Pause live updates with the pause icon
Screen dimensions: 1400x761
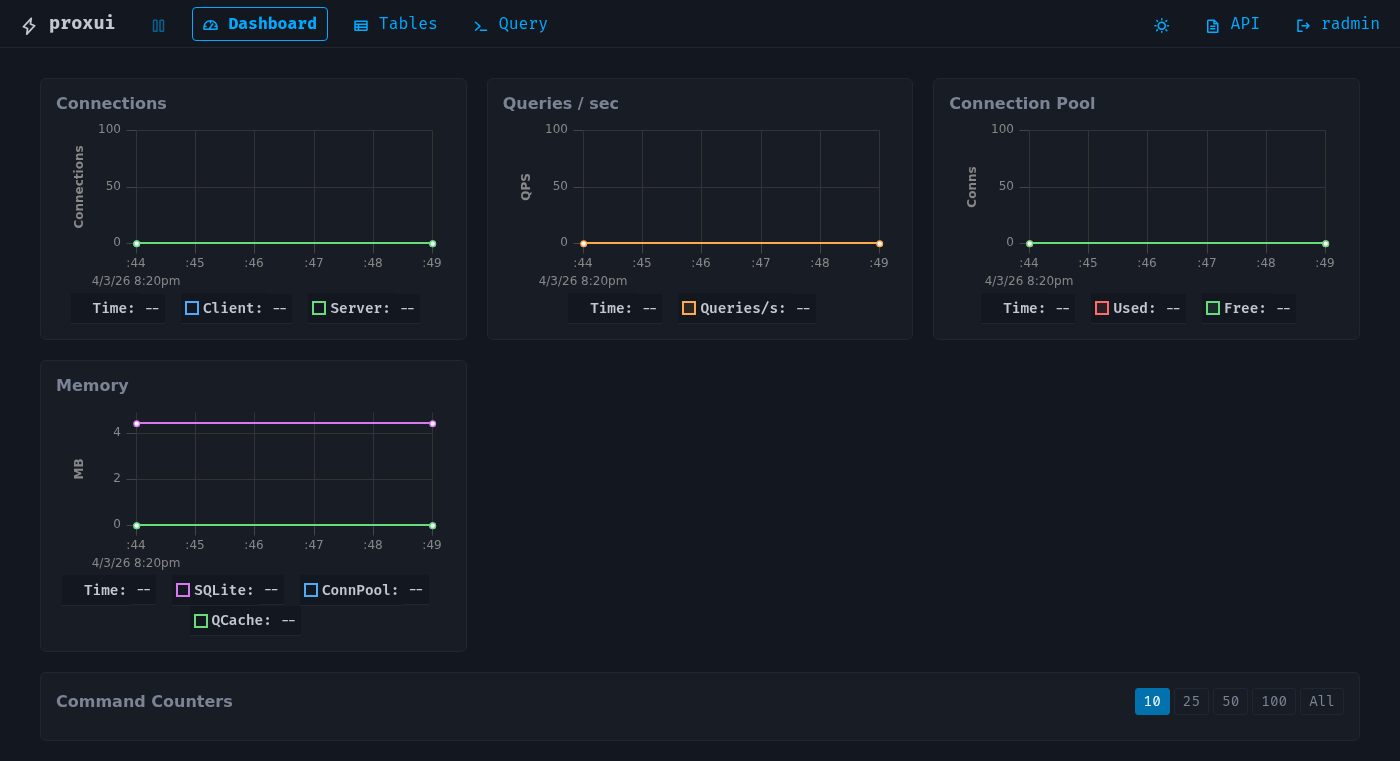tap(158, 25)
